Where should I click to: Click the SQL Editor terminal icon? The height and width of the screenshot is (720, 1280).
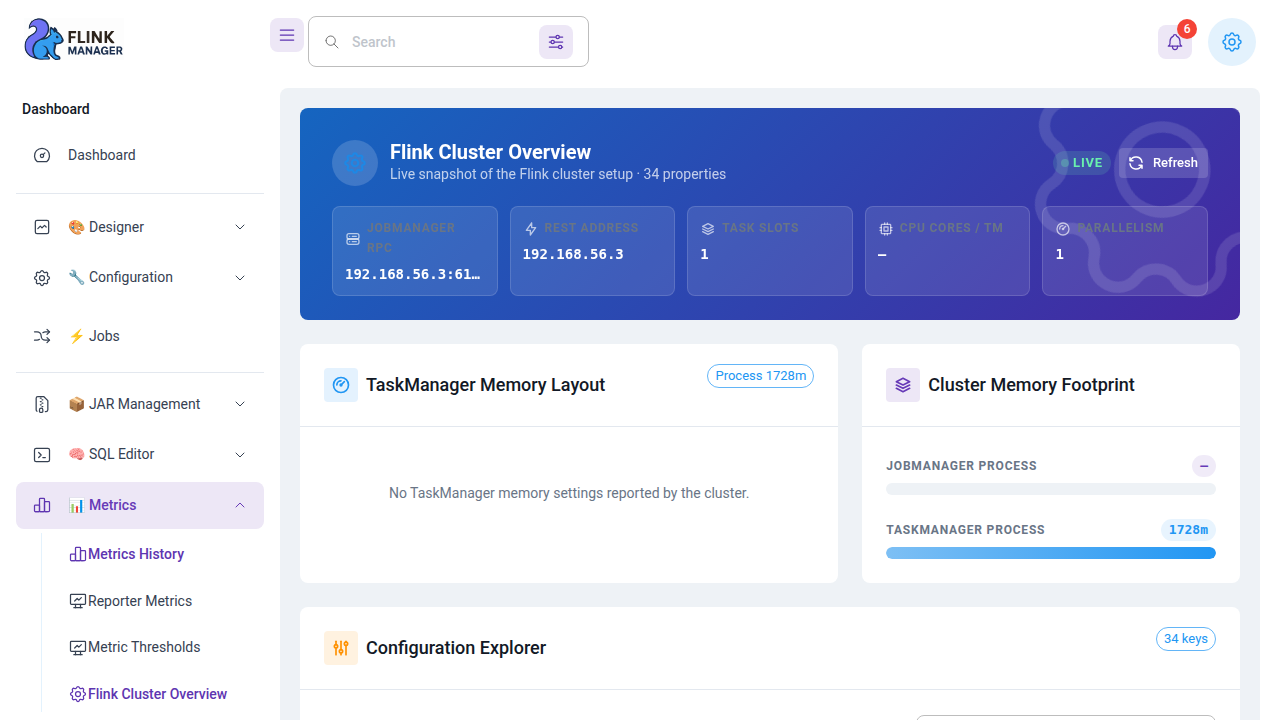(42, 454)
